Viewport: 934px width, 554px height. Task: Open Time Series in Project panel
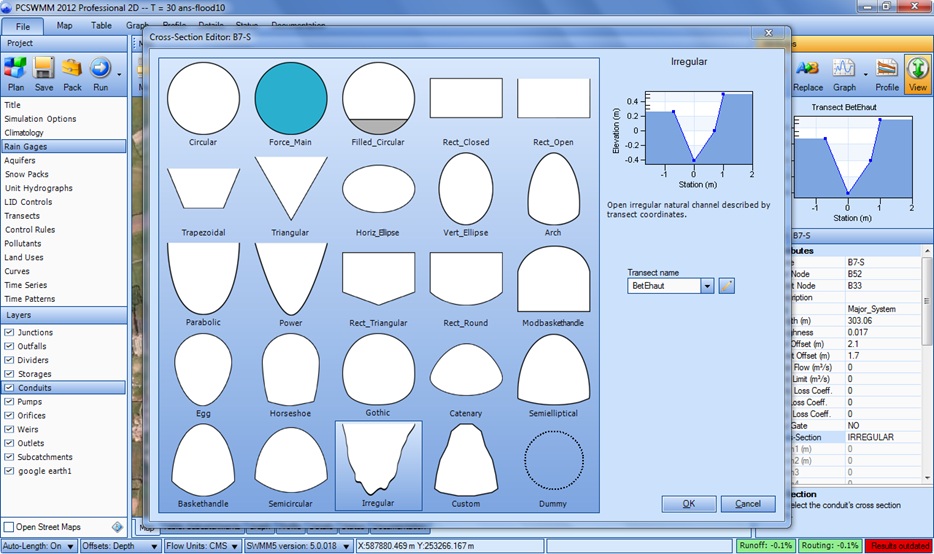coord(26,285)
